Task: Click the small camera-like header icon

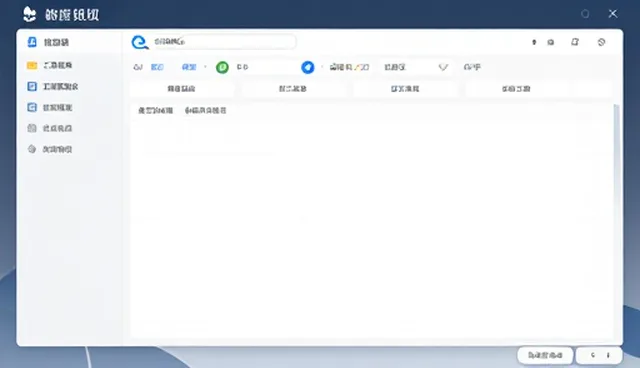Action: (x=551, y=42)
